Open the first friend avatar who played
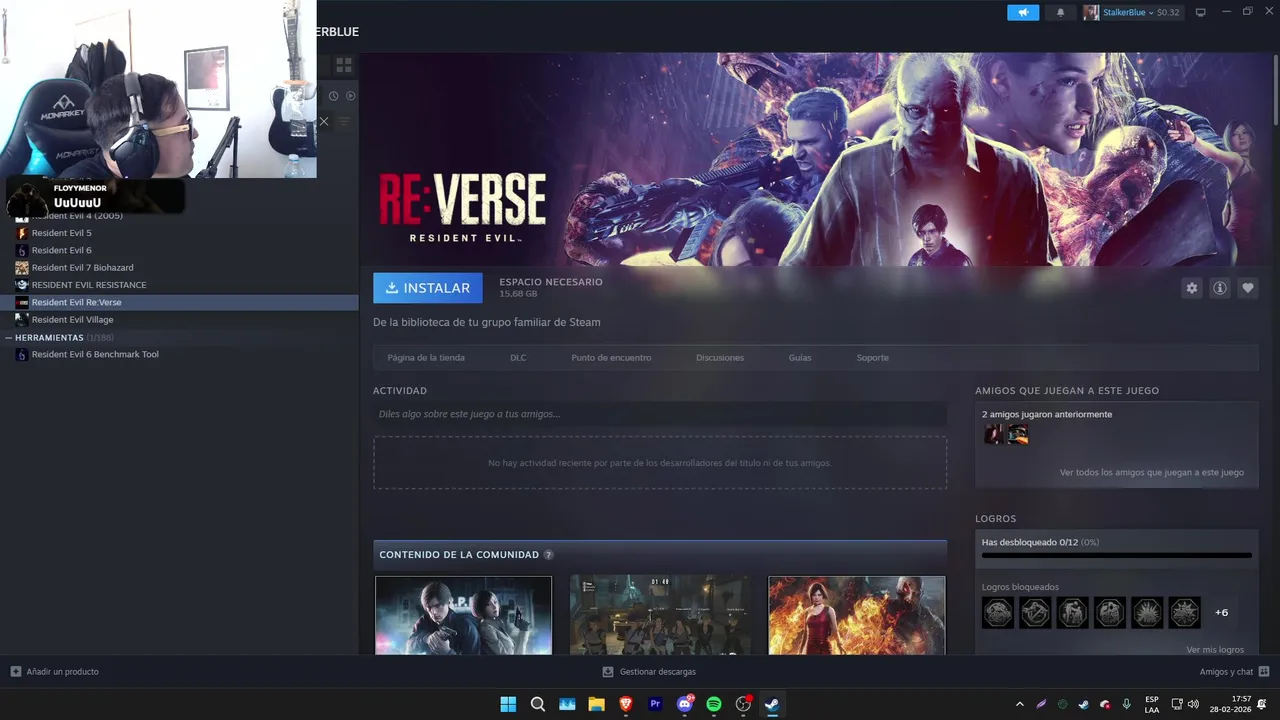The image size is (1280, 720). point(993,434)
